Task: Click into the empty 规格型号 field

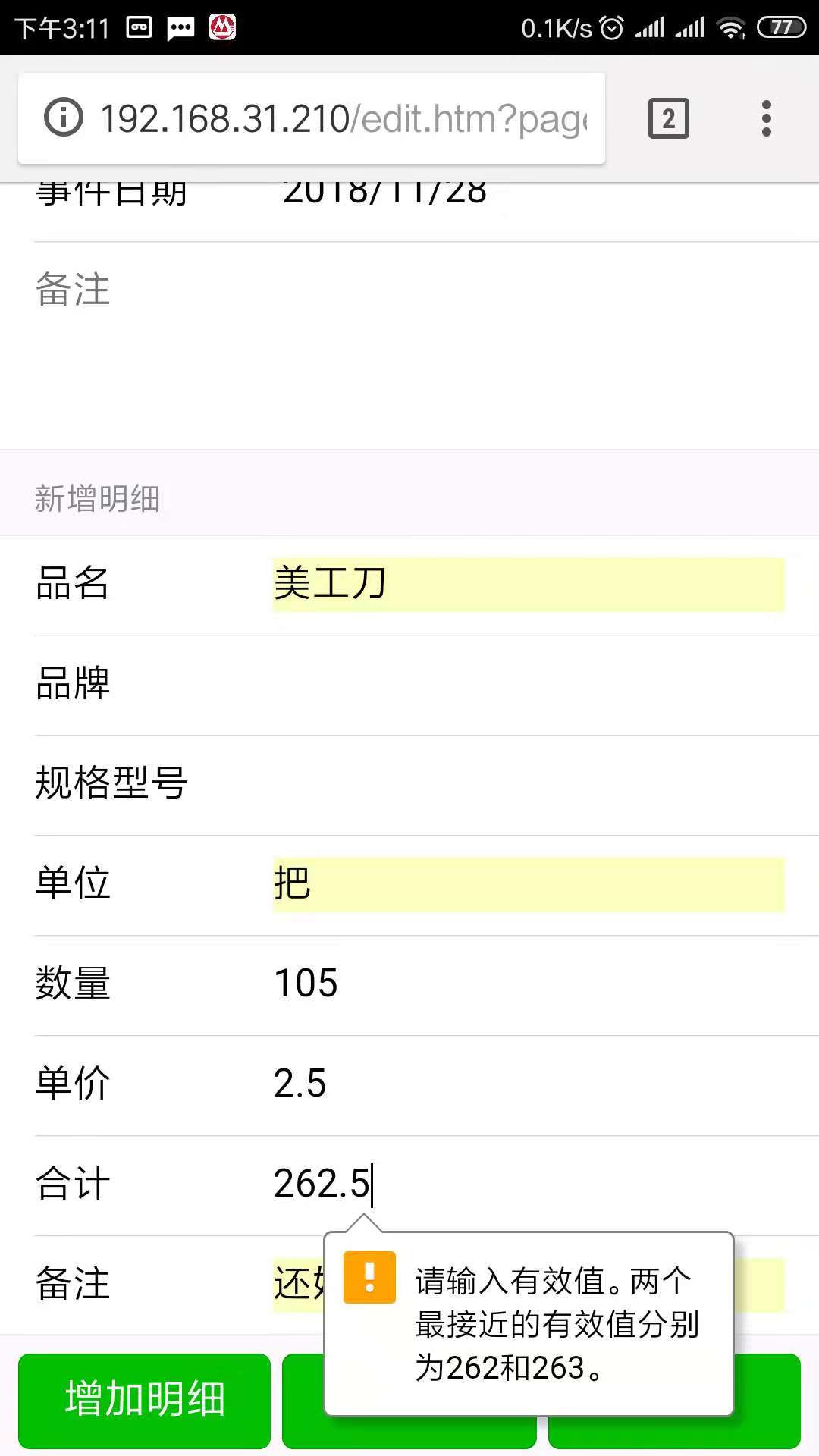Action: 529,784
